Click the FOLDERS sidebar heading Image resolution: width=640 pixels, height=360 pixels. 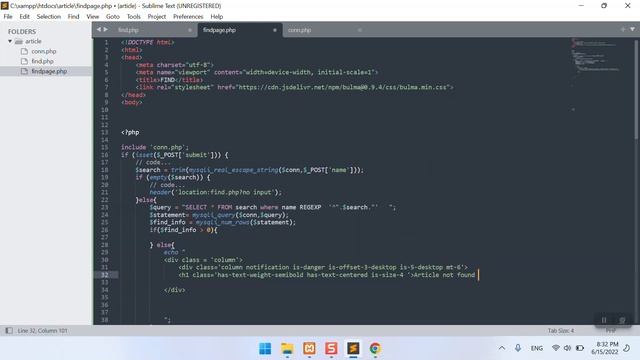22,31
